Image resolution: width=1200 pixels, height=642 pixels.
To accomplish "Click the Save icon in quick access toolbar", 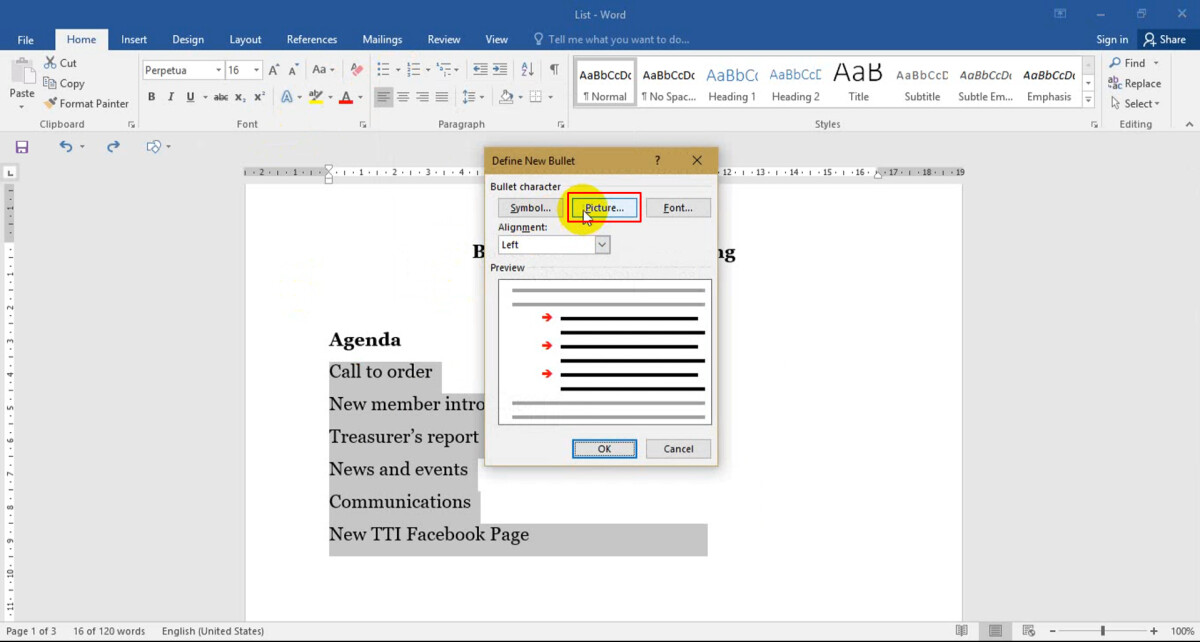I will [x=22, y=146].
